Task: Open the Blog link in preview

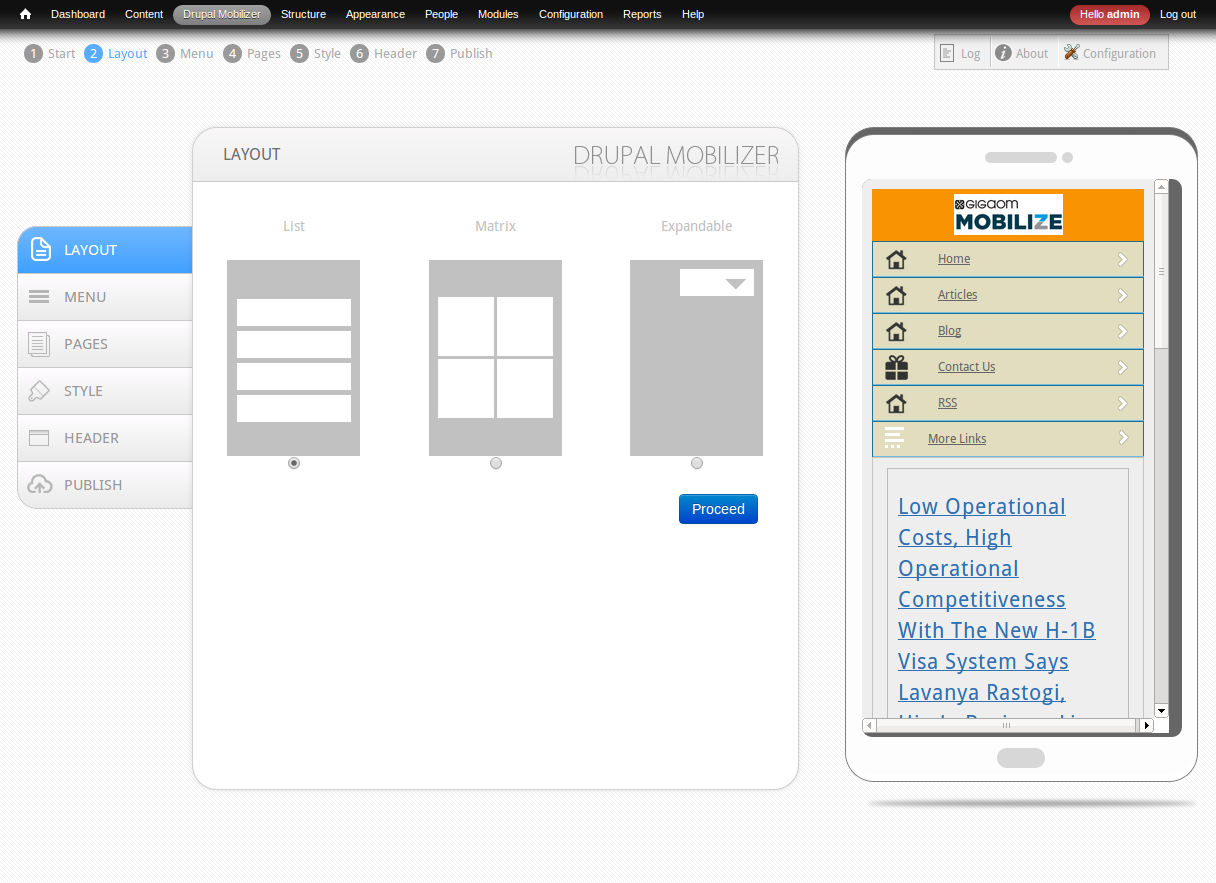Action: pos(948,330)
